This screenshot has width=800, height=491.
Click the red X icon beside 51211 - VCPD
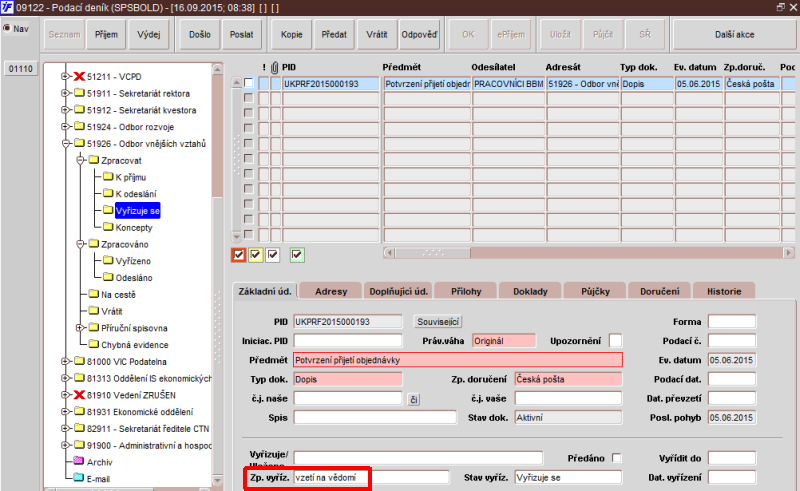(79, 77)
